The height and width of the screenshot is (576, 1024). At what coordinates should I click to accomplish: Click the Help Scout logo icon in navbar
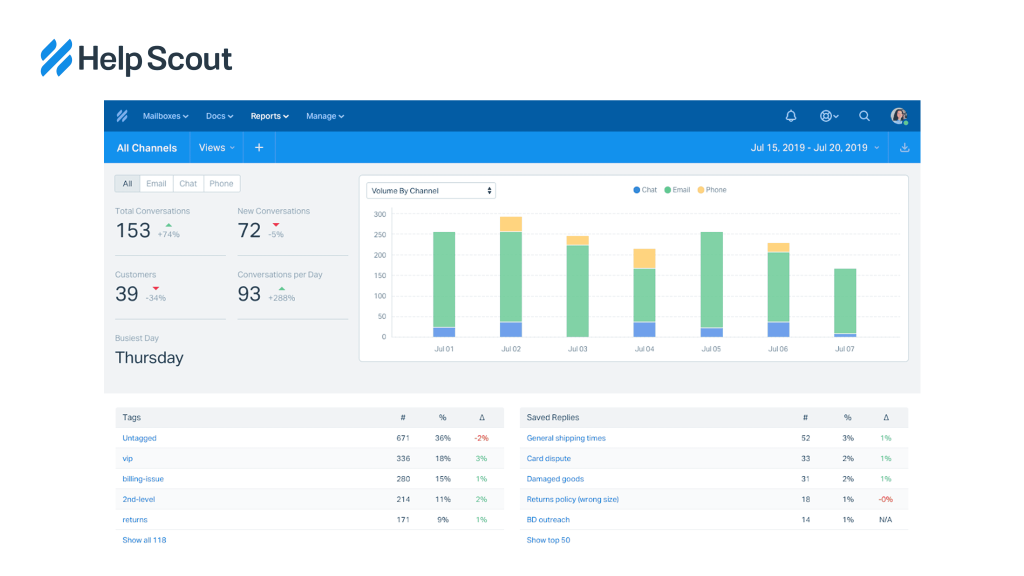click(x=122, y=116)
